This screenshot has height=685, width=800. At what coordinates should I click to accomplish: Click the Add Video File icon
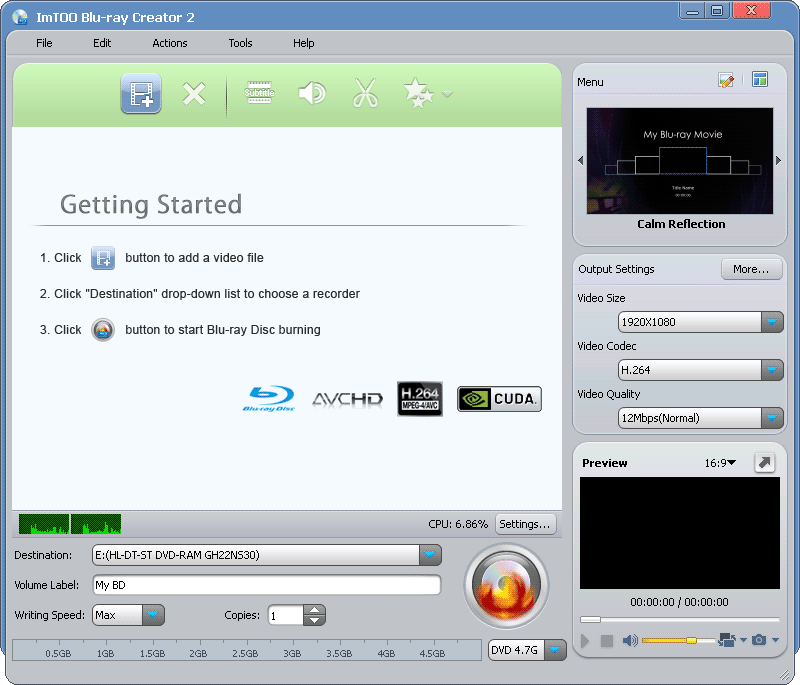(x=140, y=93)
